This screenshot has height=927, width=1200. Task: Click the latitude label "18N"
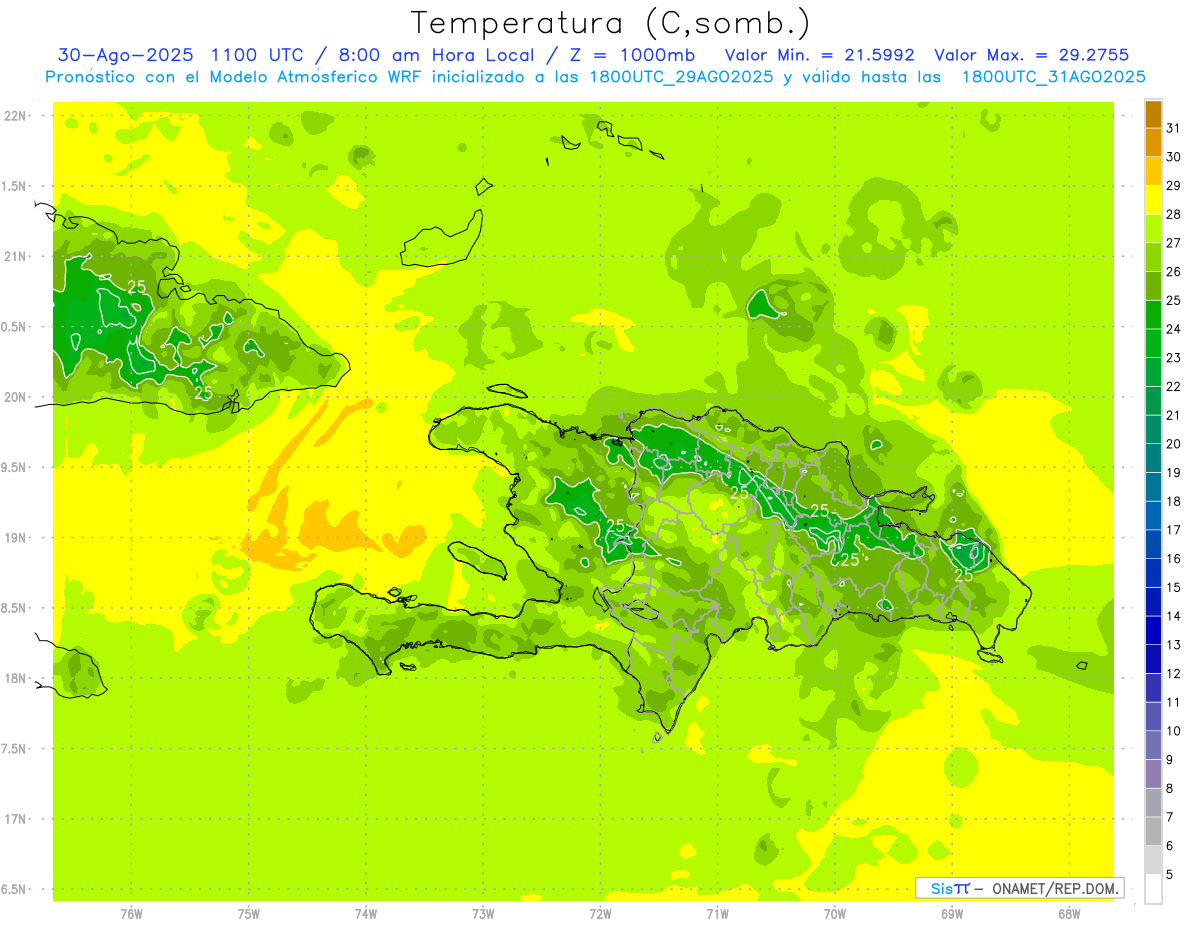point(14,679)
